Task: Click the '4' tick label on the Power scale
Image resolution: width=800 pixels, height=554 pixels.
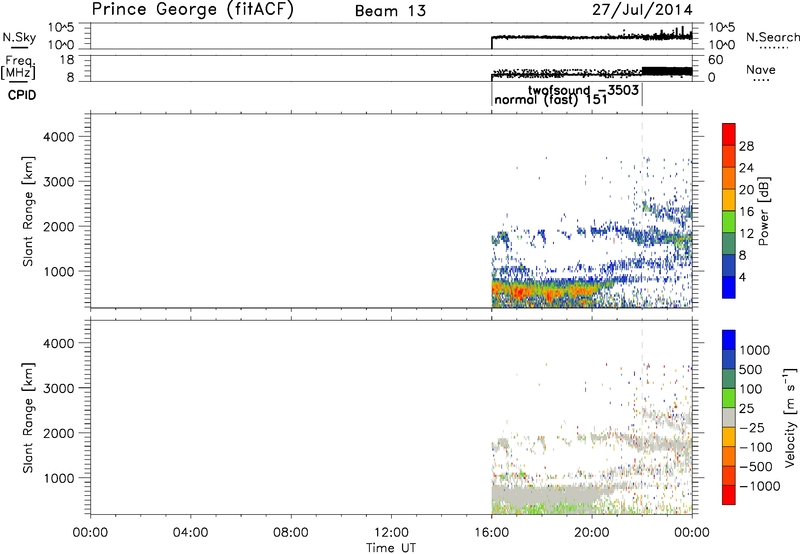Action: point(742,277)
